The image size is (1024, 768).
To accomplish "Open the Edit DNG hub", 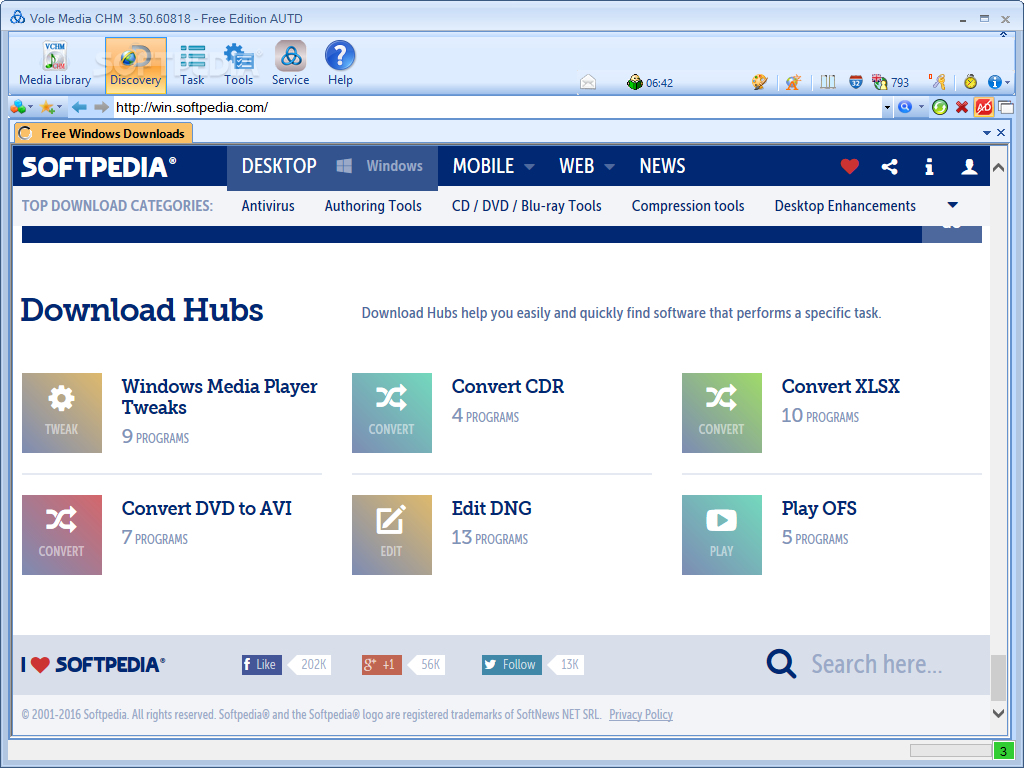I will (x=492, y=508).
